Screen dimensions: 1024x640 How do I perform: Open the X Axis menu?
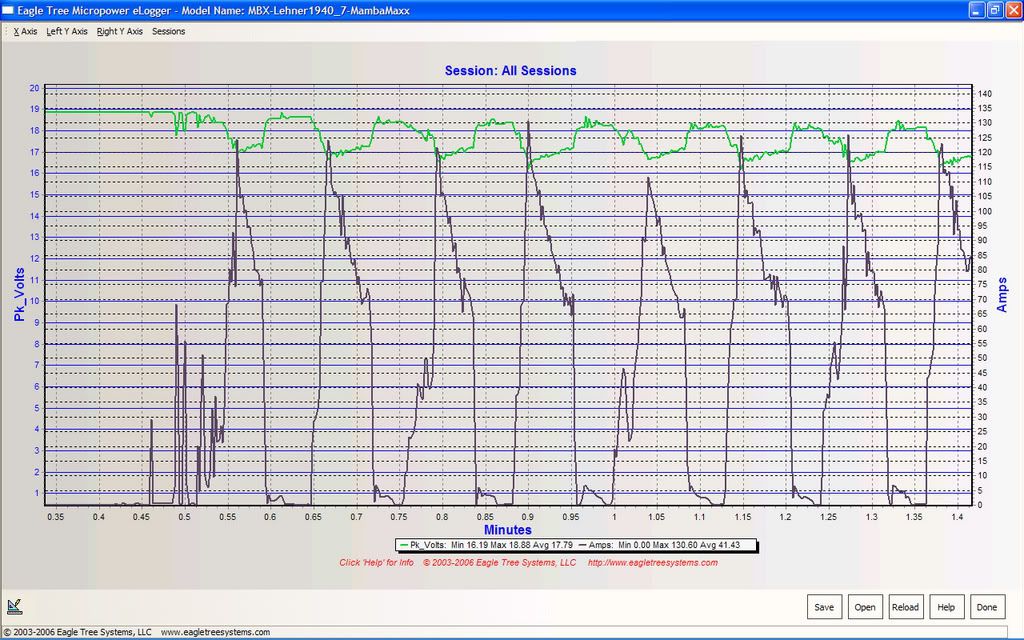pos(25,31)
